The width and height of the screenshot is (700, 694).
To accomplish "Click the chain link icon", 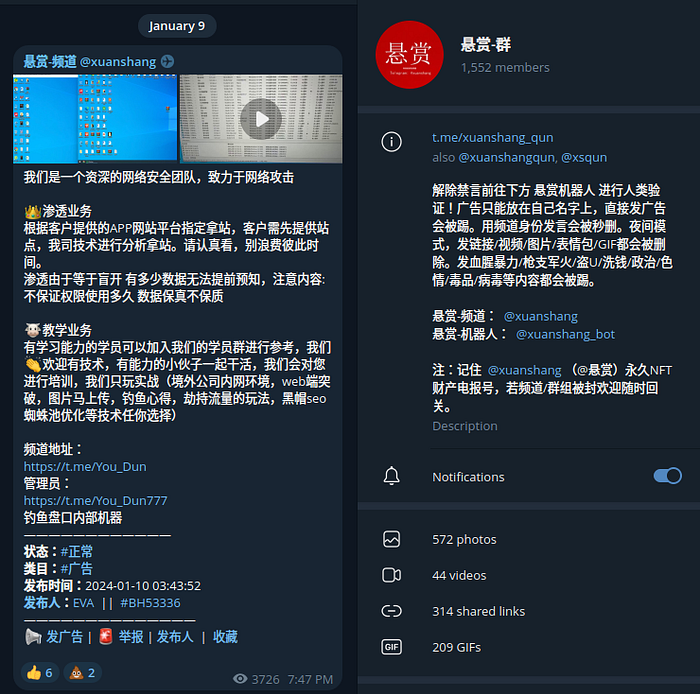I will [x=392, y=611].
